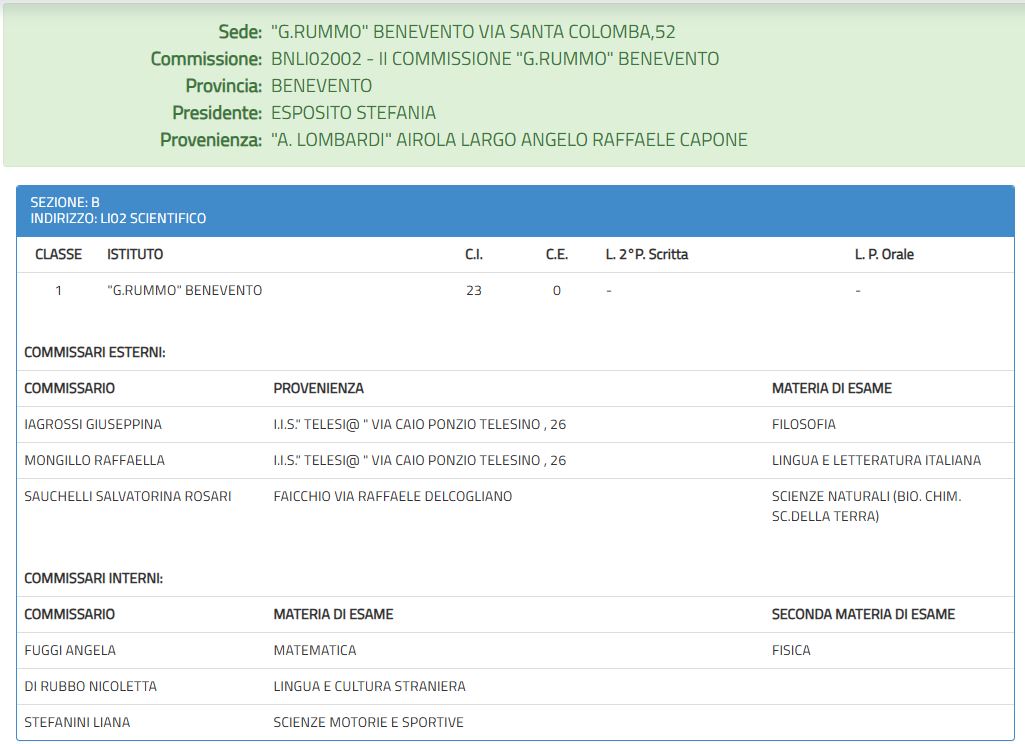Image resolution: width=1025 pixels, height=744 pixels.
Task: Select Provincia value BENEVENTO
Action: point(322,86)
